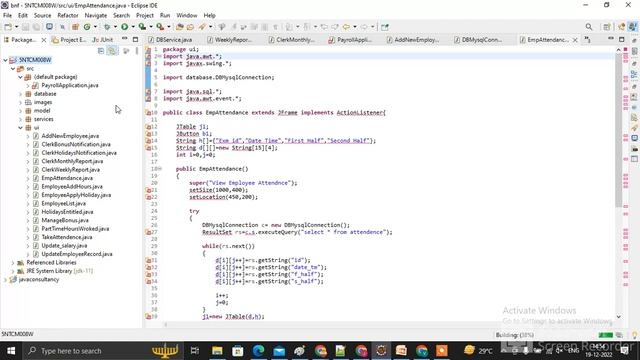Click the Open Task toolbar icon
Screen dimensions: 640x360
click(190, 27)
